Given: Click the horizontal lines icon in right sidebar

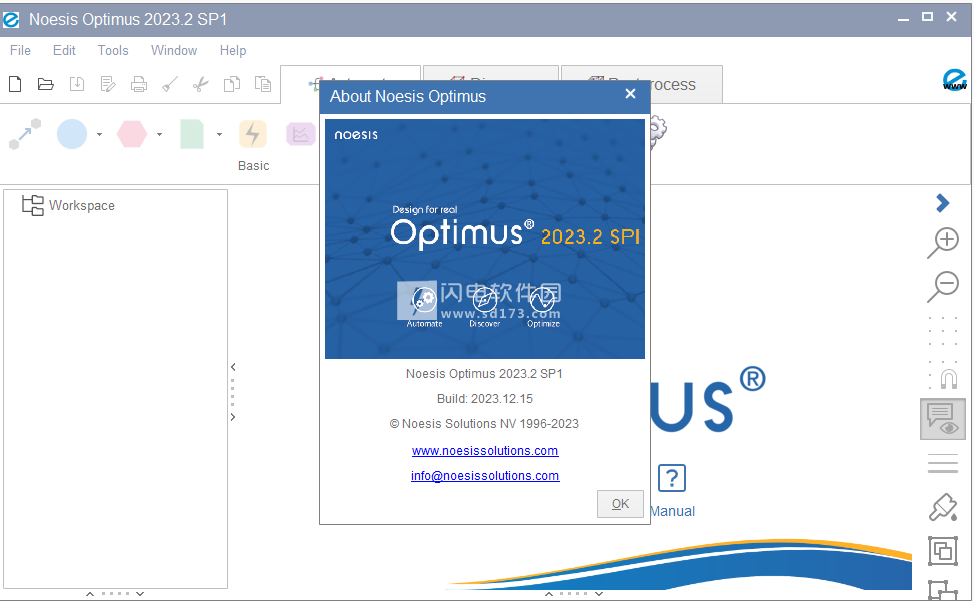Looking at the screenshot, I should [x=943, y=464].
